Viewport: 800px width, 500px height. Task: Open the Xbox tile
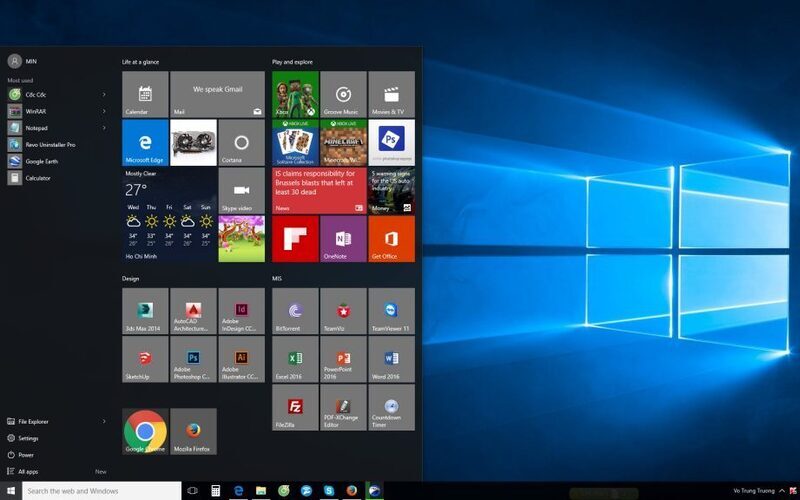point(295,94)
